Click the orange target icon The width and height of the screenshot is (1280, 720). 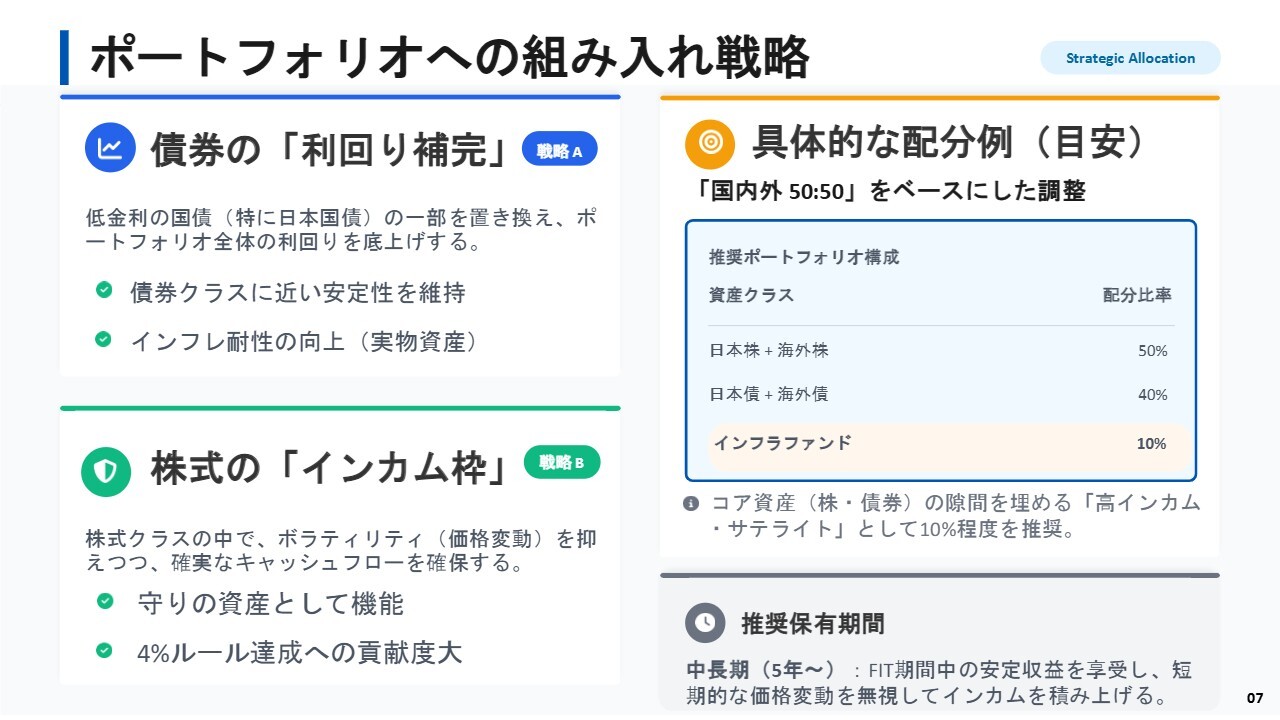click(710, 143)
